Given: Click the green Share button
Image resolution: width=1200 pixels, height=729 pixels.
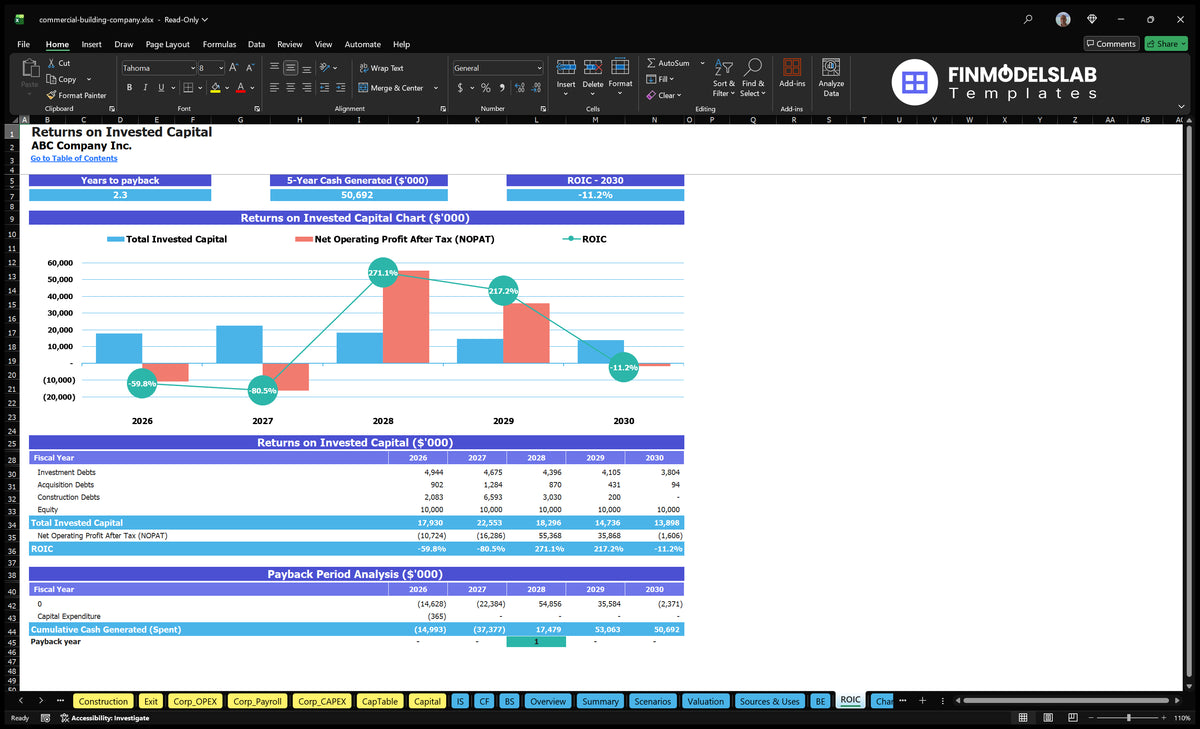Looking at the screenshot, I should click(1165, 44).
